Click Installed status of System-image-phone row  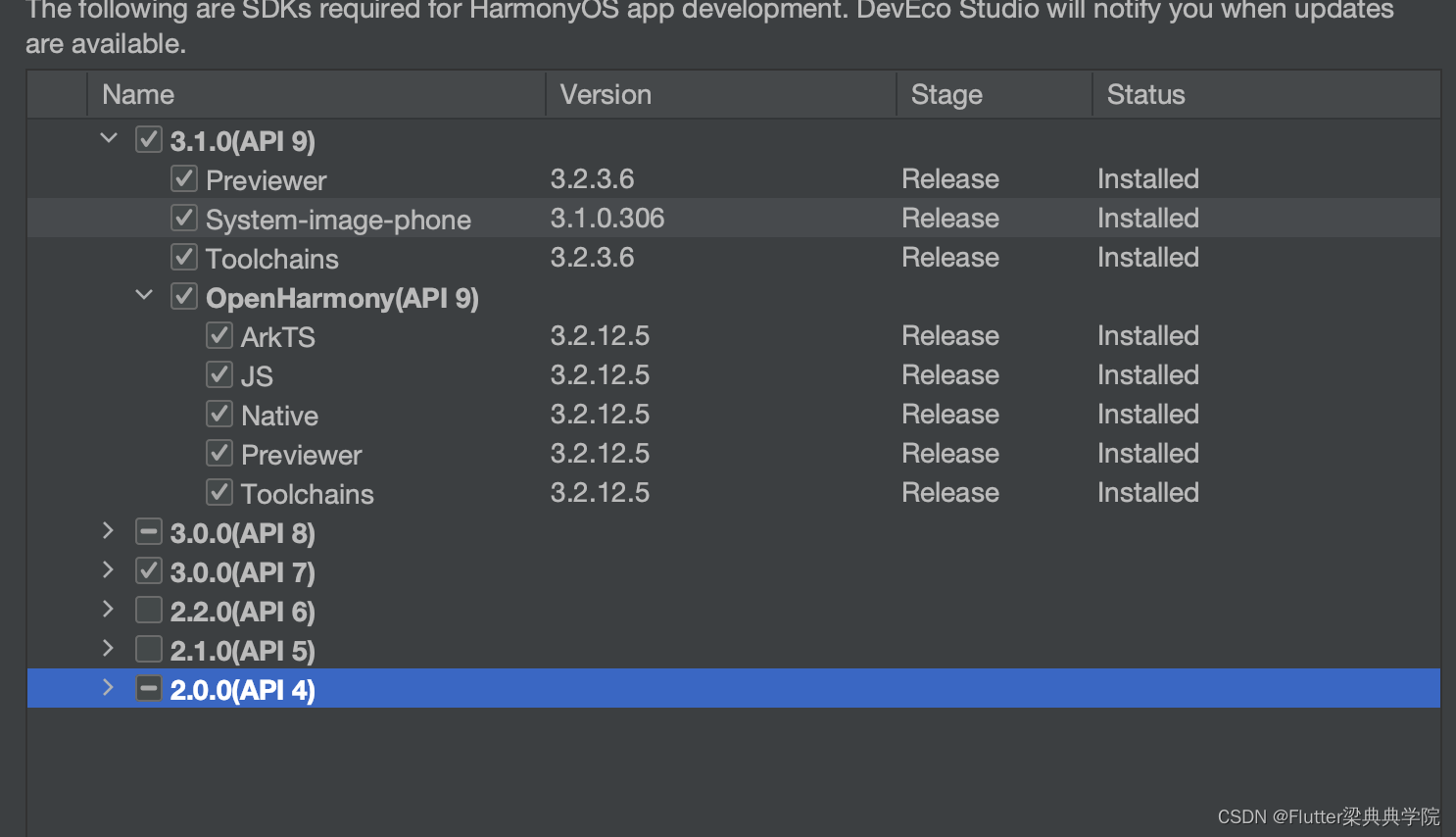(1148, 218)
